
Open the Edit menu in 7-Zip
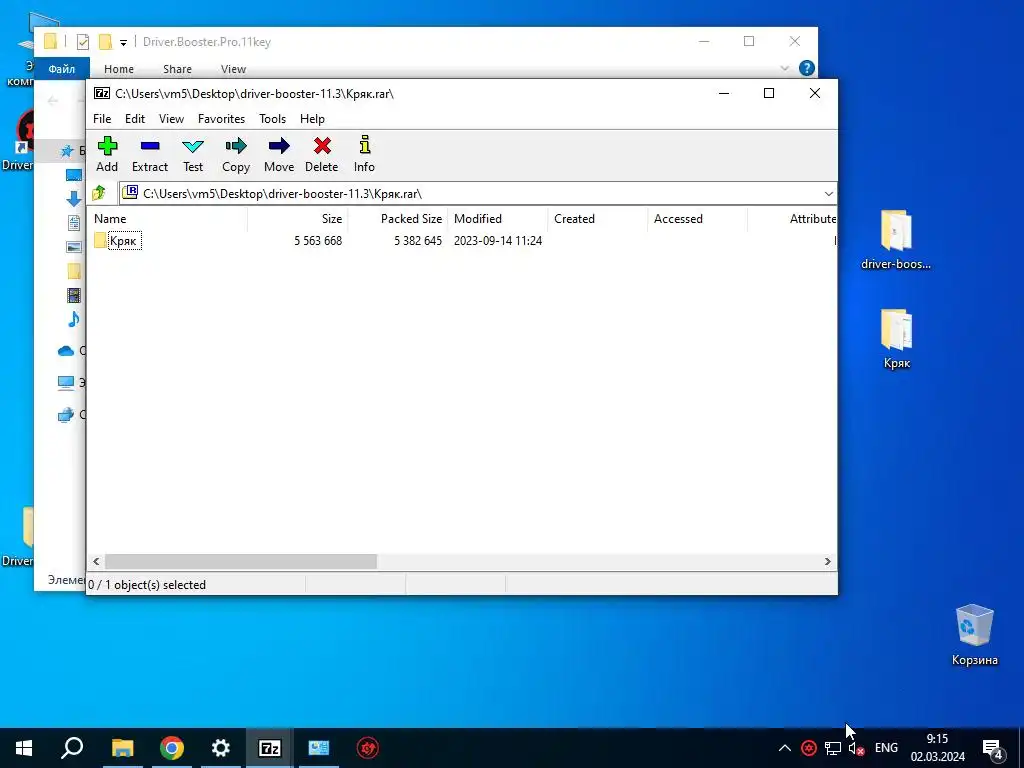point(135,119)
